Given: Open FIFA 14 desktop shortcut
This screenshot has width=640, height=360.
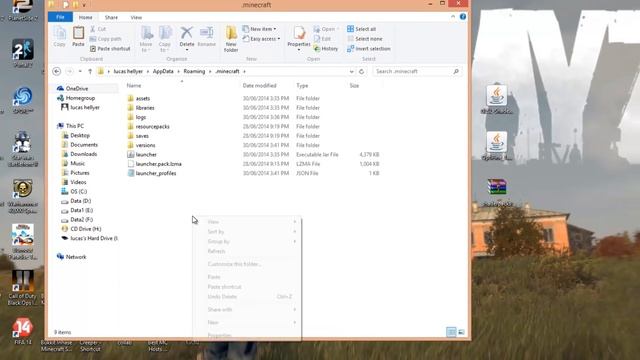Looking at the screenshot, I should pyautogui.click(x=23, y=332).
